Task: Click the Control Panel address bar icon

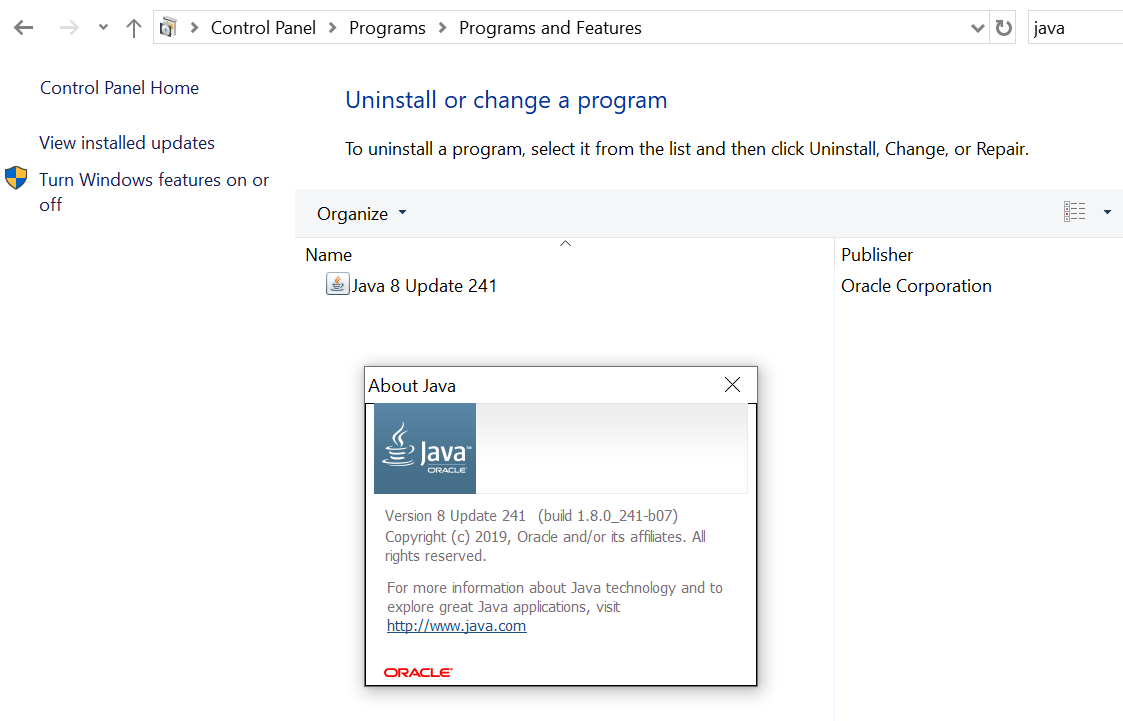Action: (168, 28)
